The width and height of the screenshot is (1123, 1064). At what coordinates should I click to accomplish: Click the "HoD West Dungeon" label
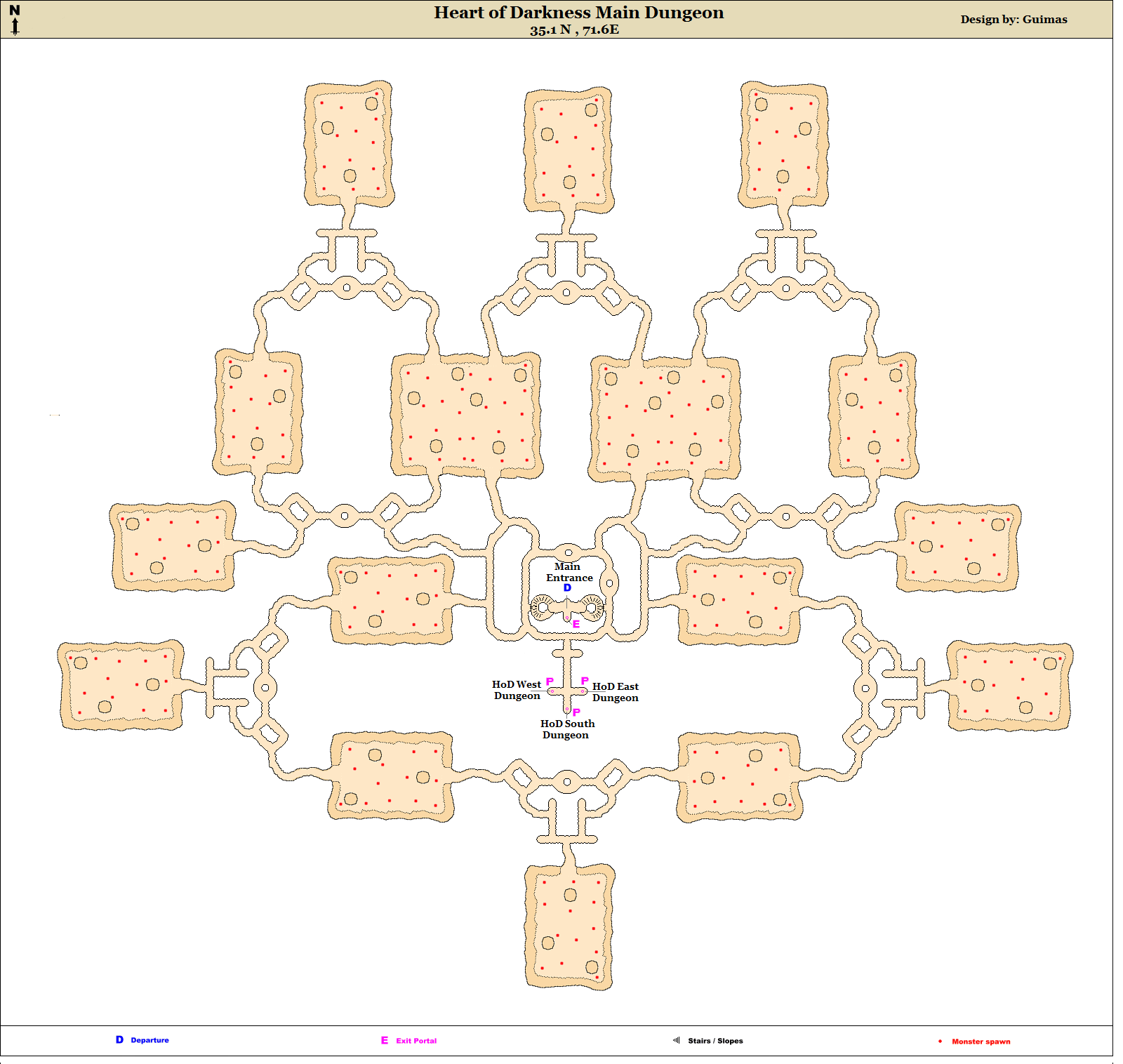tap(517, 690)
